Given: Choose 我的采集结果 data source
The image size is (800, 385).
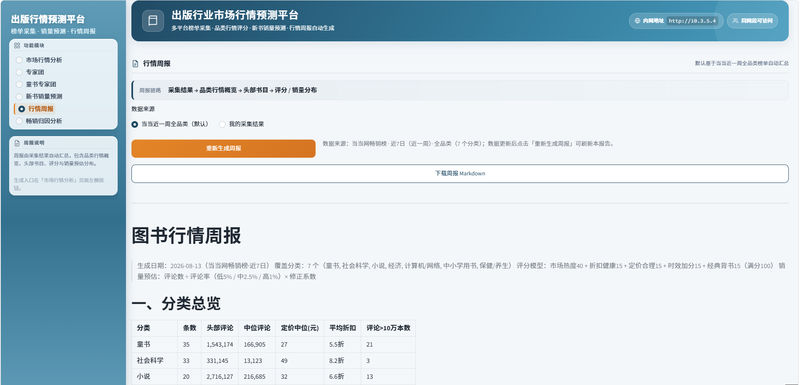Looking at the screenshot, I should (241, 124).
